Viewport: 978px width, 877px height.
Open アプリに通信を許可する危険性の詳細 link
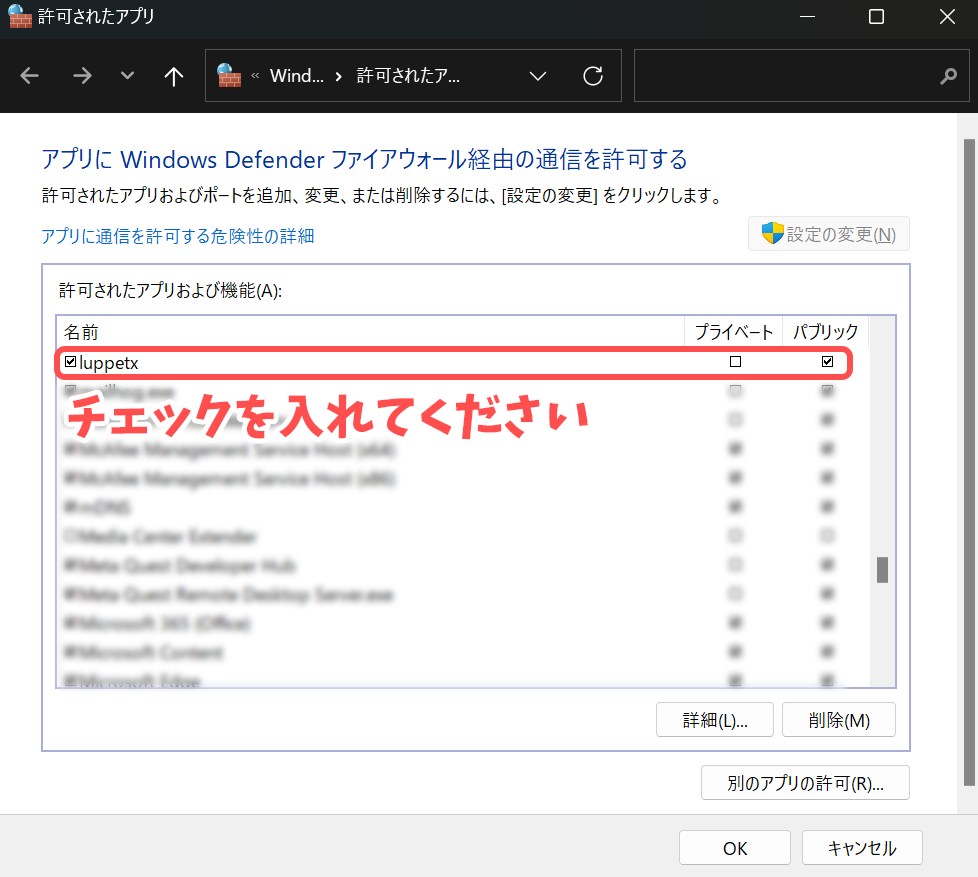tap(178, 236)
